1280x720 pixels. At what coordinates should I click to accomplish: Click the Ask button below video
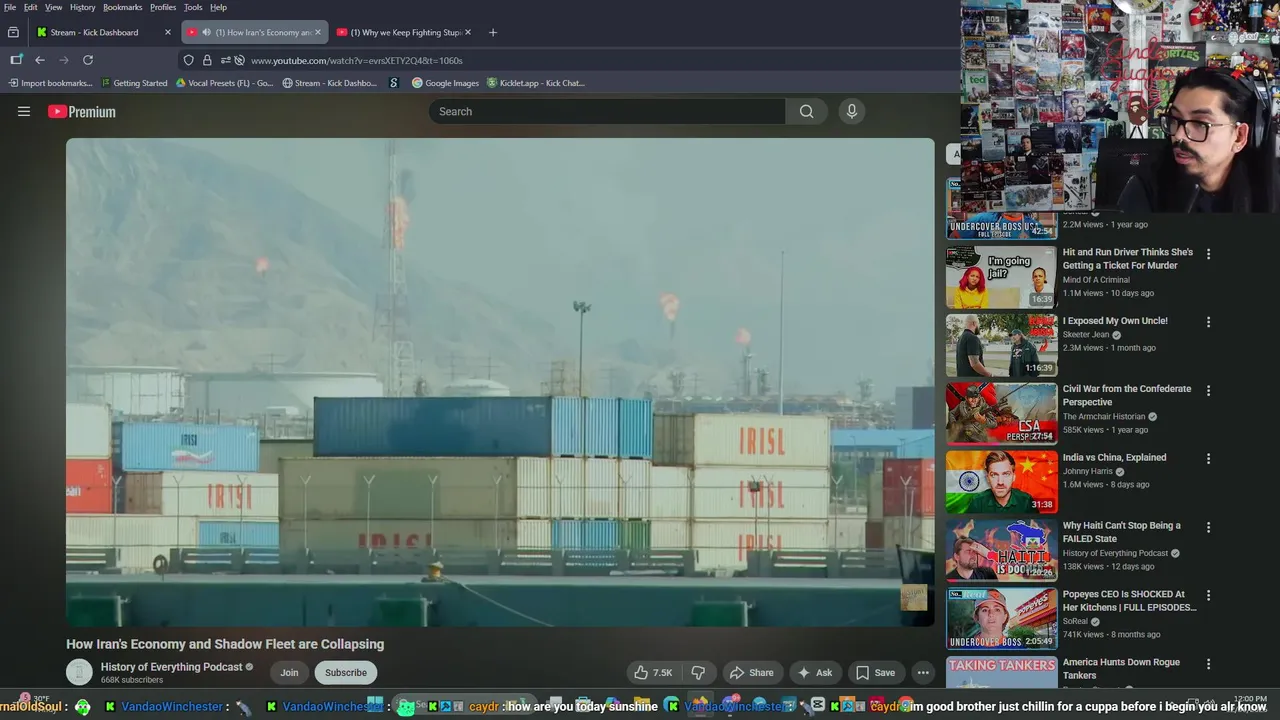[814, 673]
